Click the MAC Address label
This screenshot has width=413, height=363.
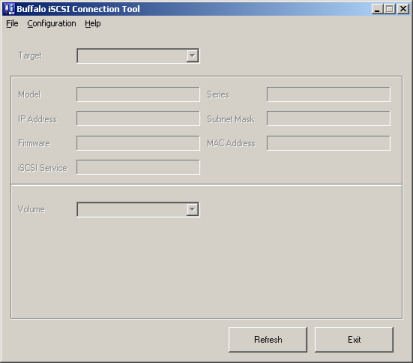pos(231,143)
